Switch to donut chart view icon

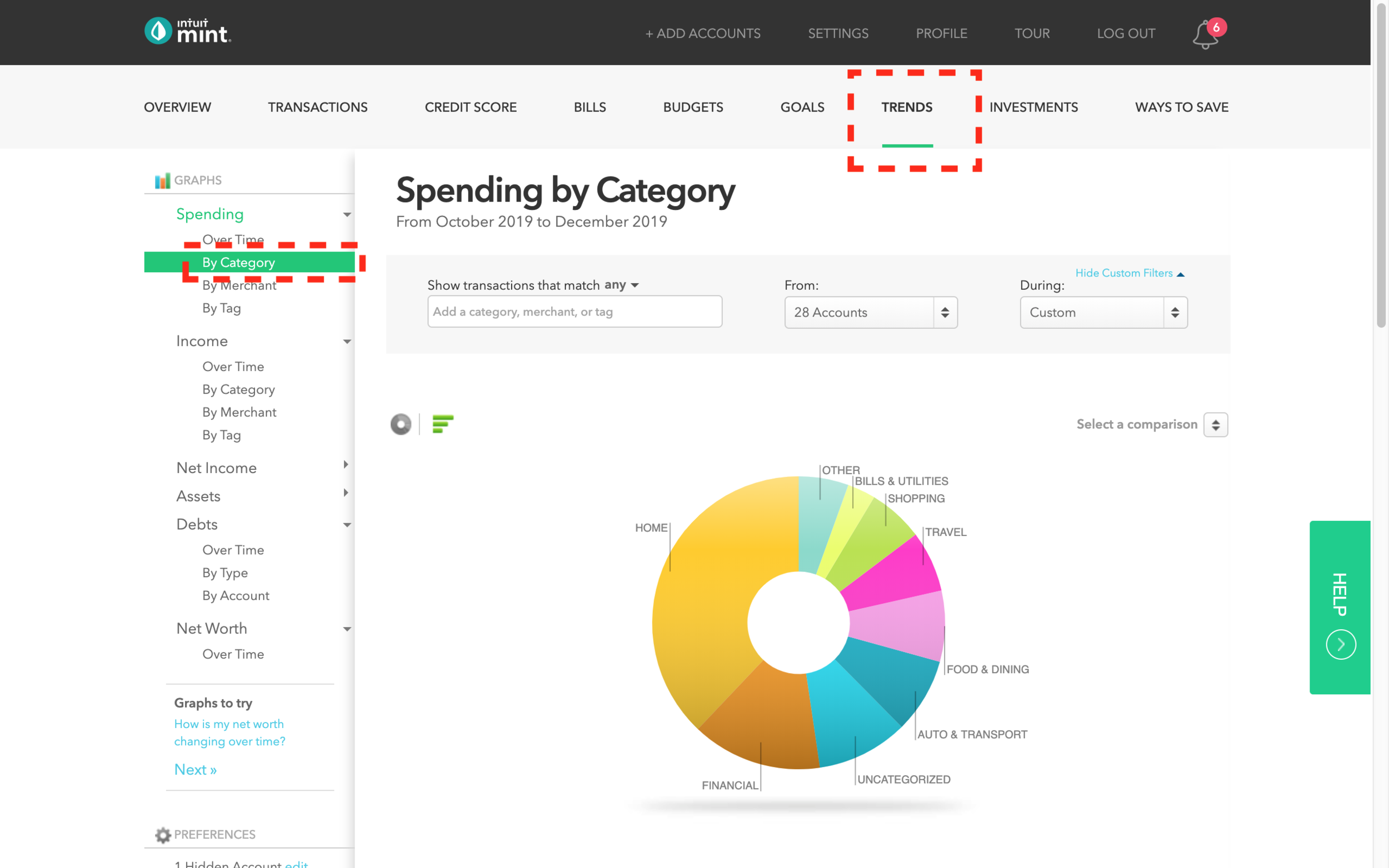tap(401, 424)
